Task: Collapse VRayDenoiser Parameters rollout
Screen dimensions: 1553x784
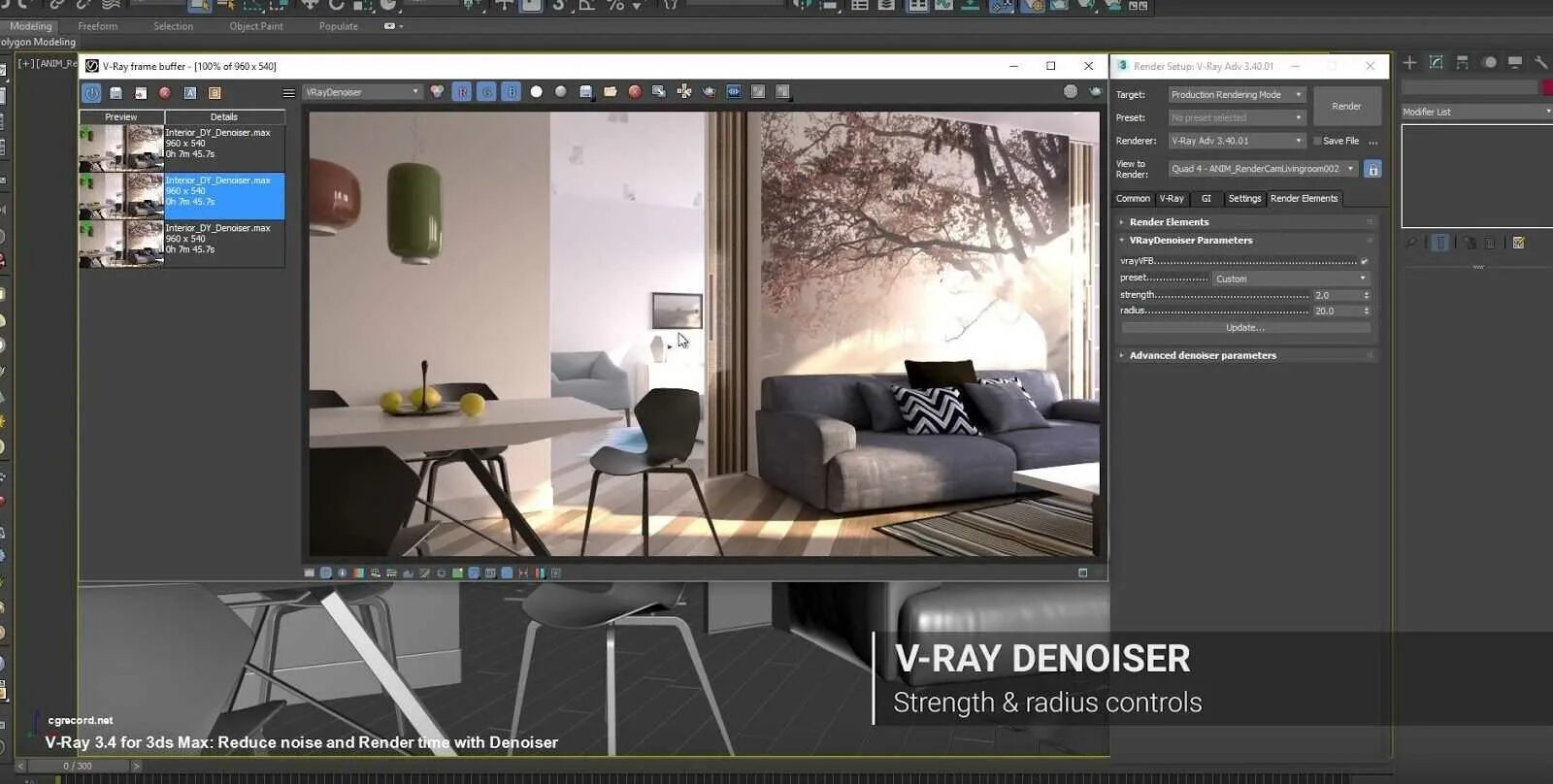Action: point(1246,241)
